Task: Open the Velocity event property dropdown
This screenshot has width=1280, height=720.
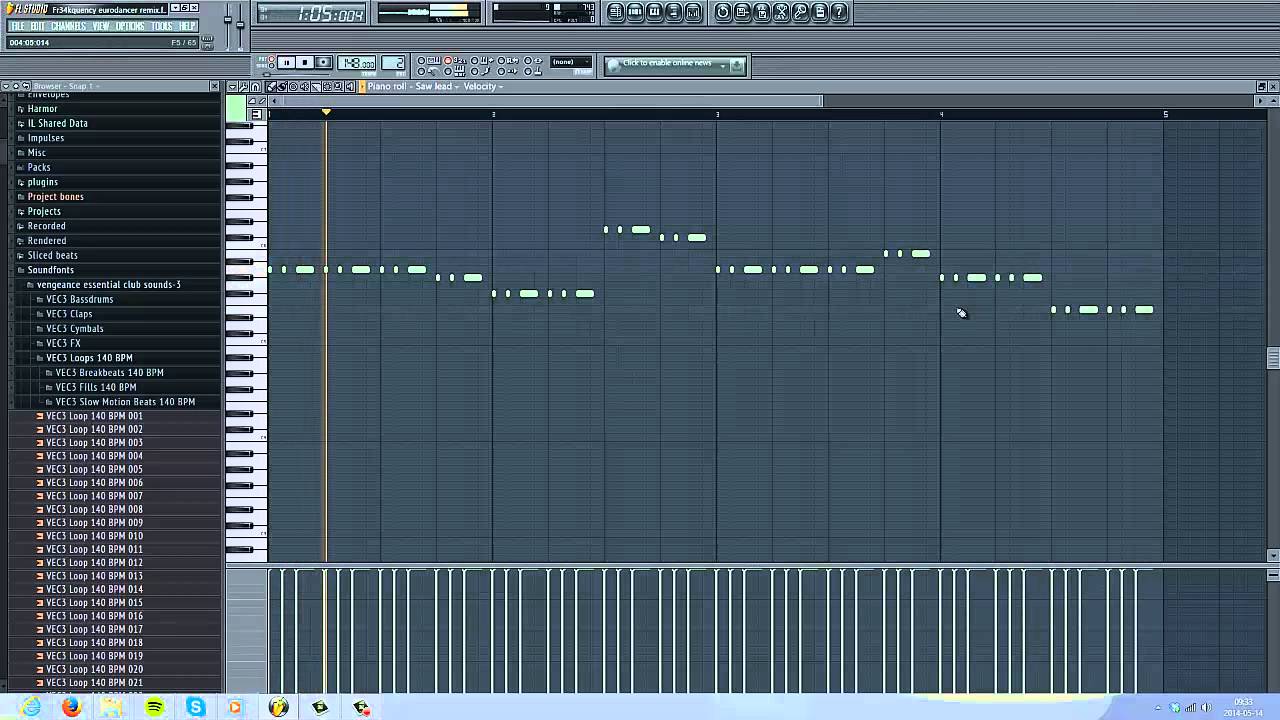Action: click(x=484, y=87)
